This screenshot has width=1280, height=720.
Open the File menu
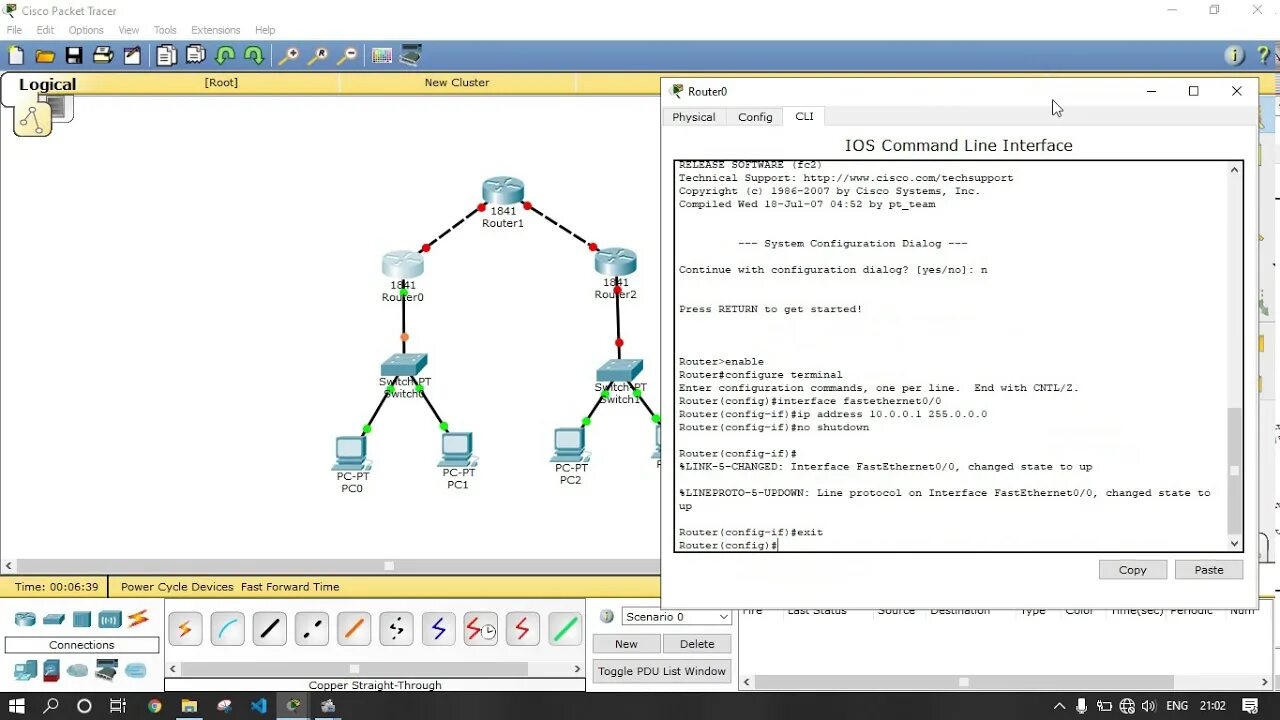coord(14,30)
